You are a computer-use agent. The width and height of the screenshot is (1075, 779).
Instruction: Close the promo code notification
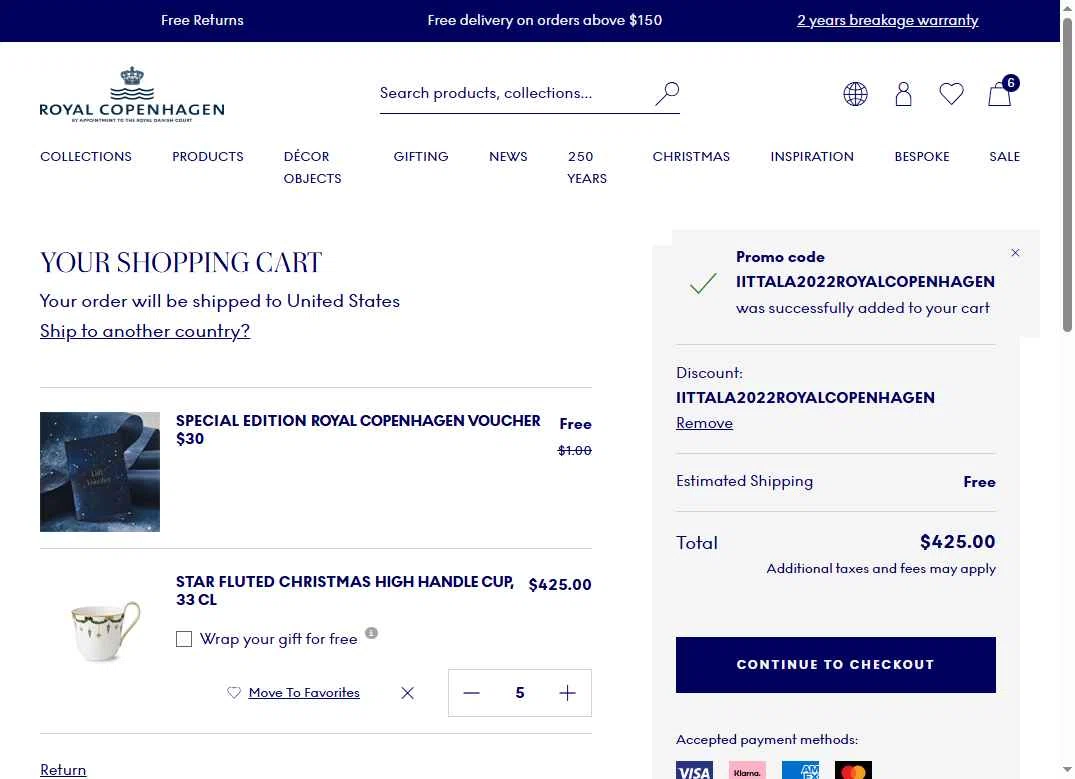1015,253
